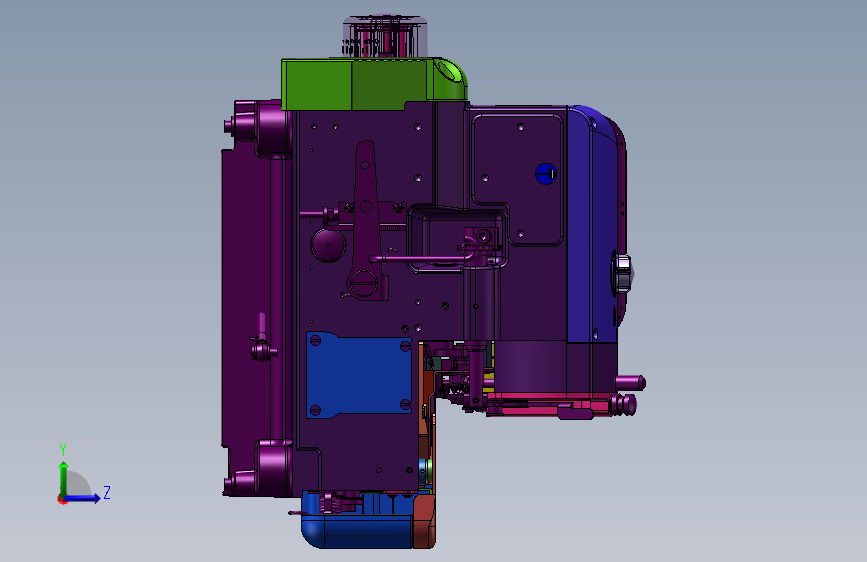Screen dimensions: 867x562
Task: Select the blue rectangular plate with four screws
Action: [x=359, y=375]
